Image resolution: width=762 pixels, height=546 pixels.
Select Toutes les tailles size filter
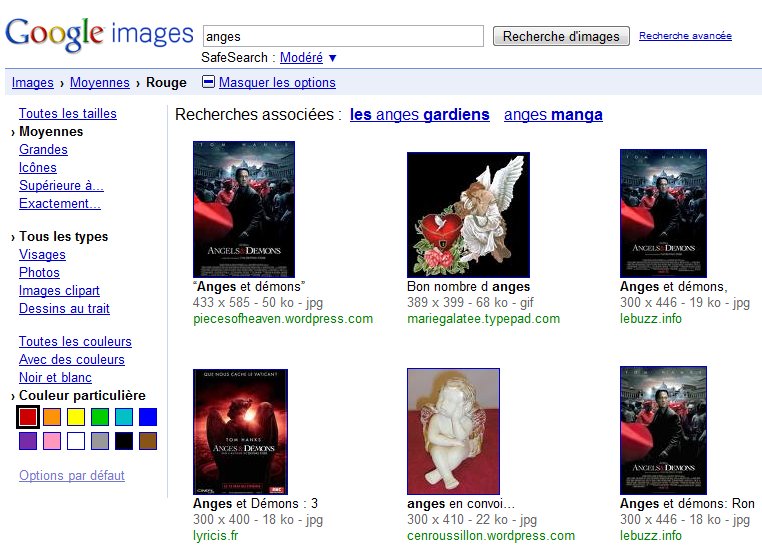coord(68,113)
